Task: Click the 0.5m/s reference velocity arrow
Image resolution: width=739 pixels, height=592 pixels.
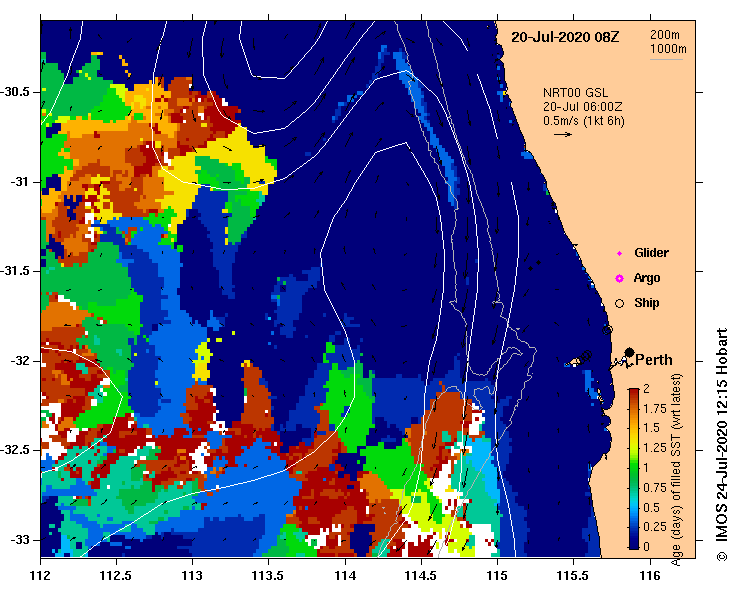Action: click(563, 134)
